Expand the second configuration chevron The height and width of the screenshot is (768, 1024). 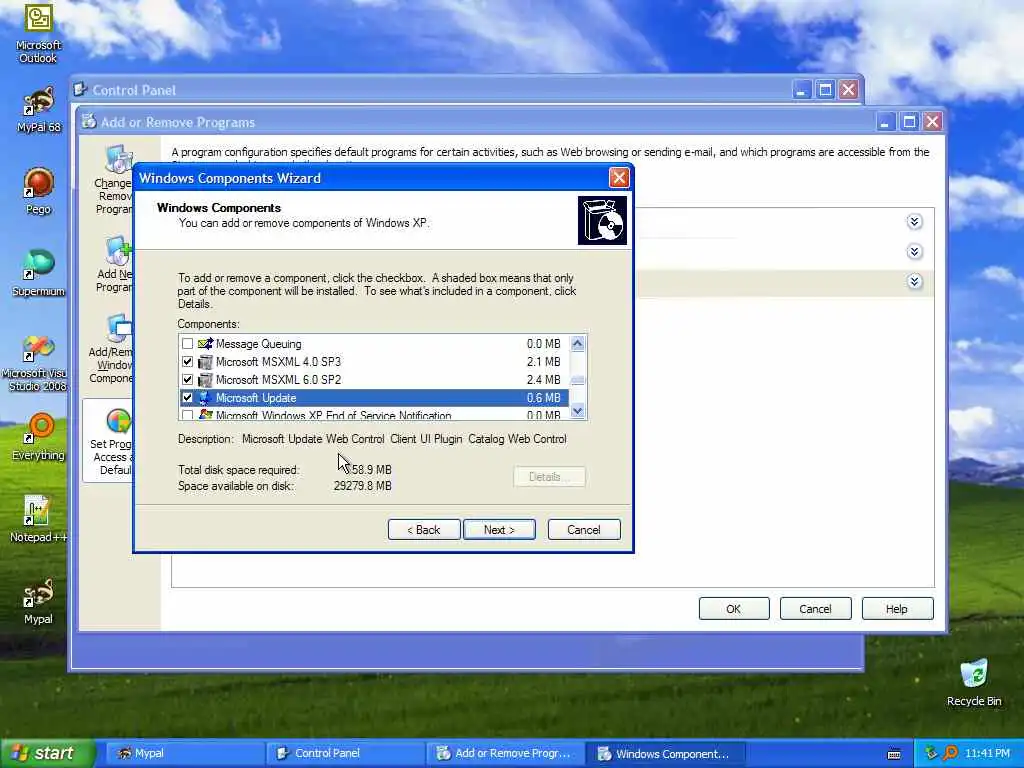pos(914,251)
